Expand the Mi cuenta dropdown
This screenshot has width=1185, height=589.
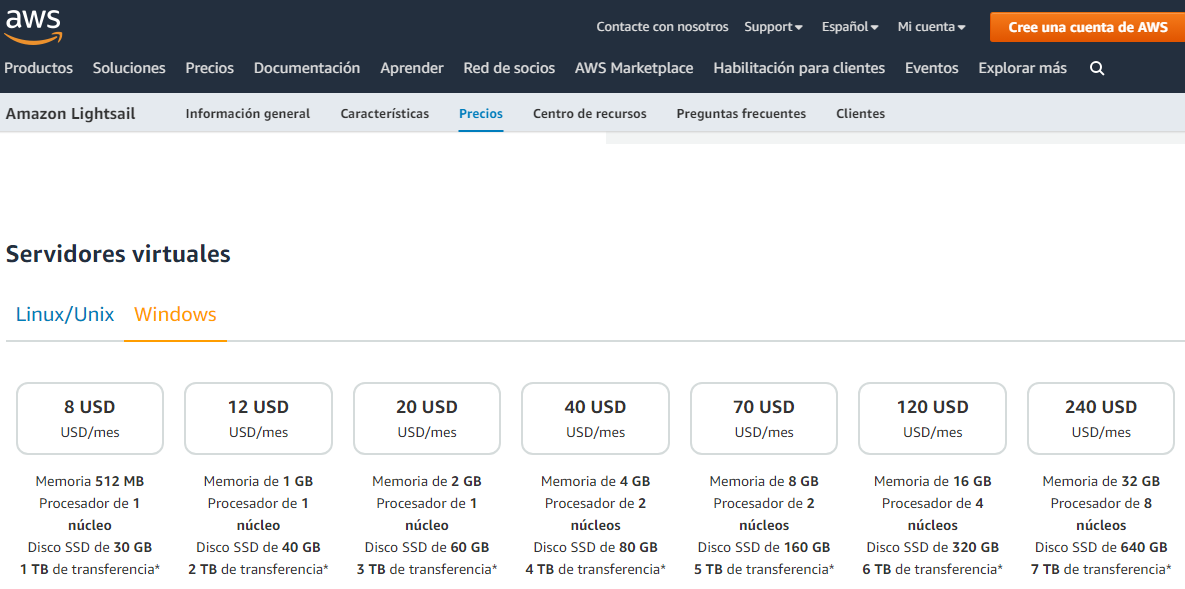coord(932,27)
